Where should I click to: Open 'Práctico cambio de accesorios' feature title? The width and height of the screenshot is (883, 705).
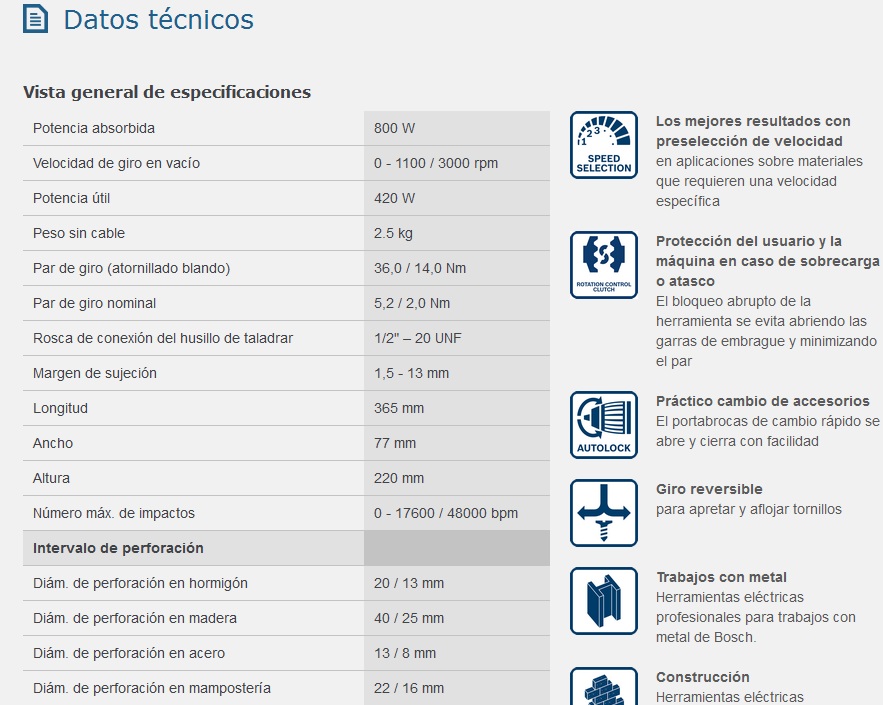point(762,401)
